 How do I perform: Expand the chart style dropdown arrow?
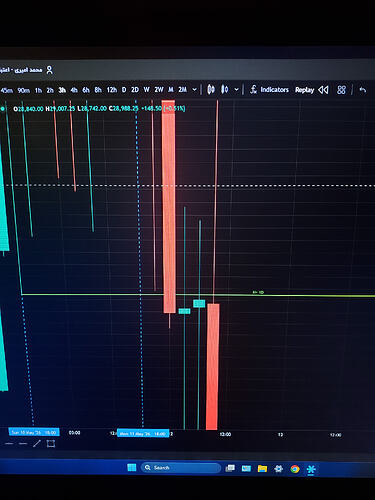tap(236, 90)
